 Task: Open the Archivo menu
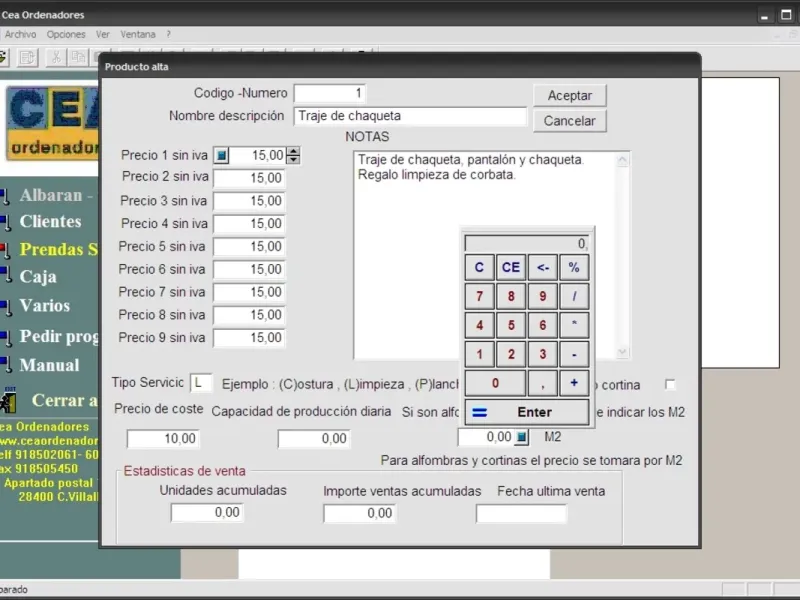coord(20,34)
